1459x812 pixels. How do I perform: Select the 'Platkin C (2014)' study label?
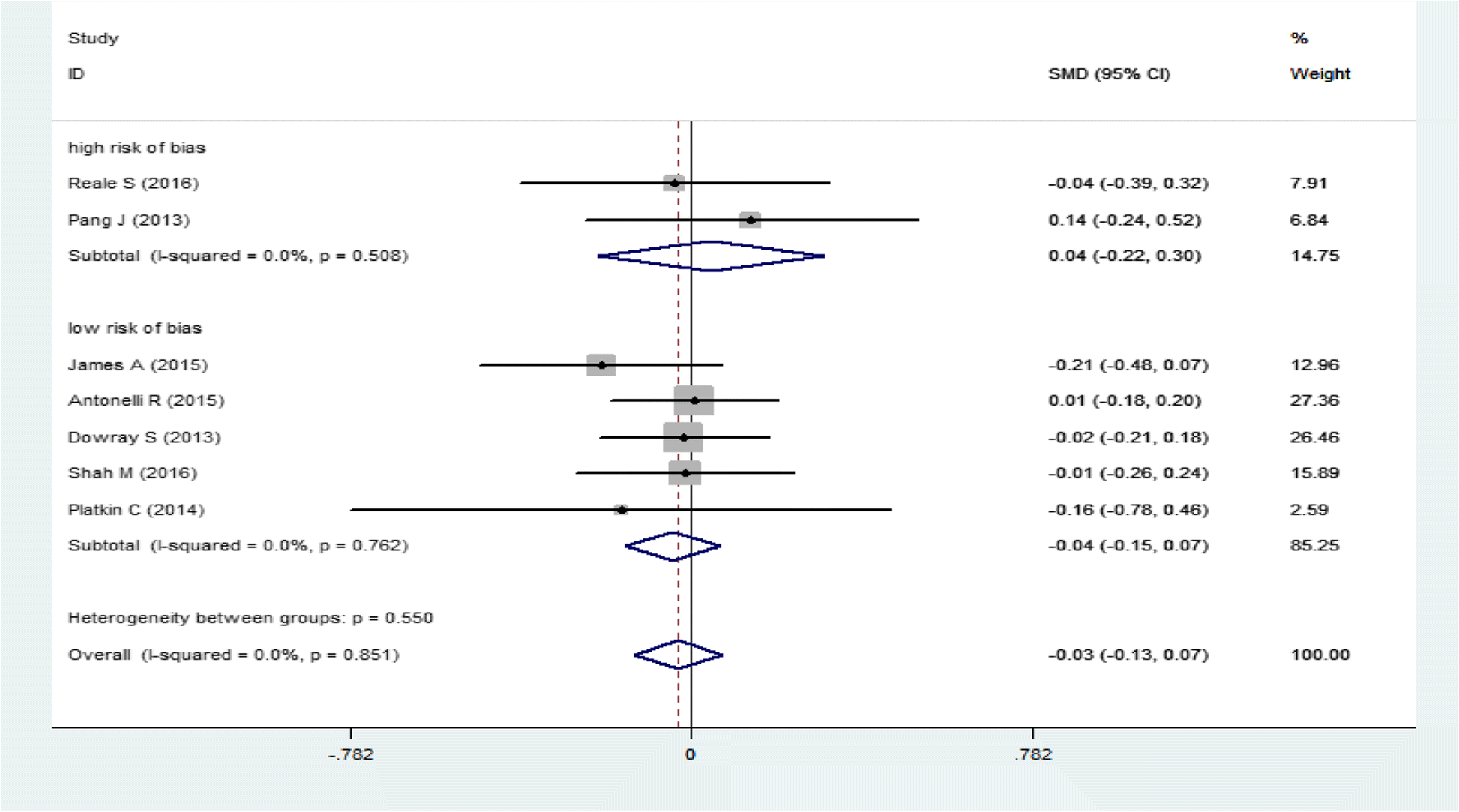pyautogui.click(x=136, y=510)
